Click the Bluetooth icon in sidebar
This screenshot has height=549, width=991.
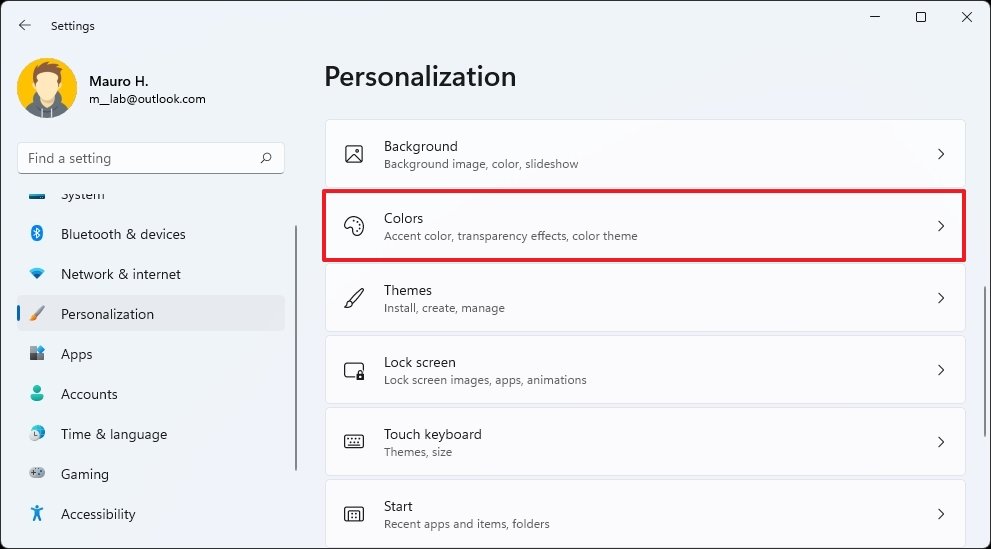(37, 234)
